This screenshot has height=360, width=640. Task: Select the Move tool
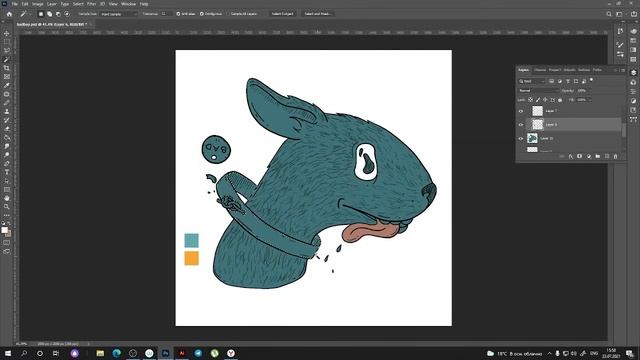[7, 33]
